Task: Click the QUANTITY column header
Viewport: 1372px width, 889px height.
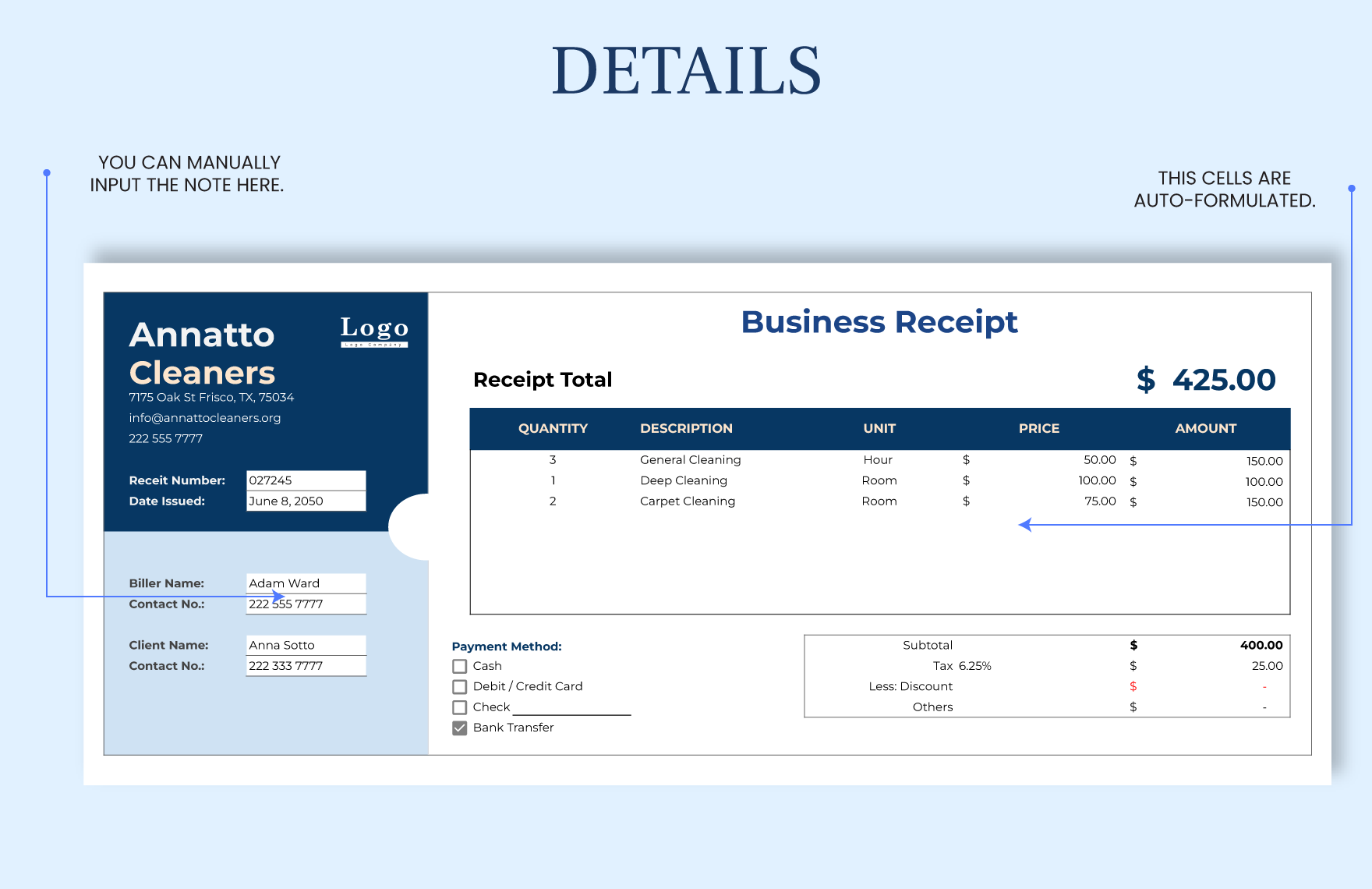Action: (x=553, y=428)
